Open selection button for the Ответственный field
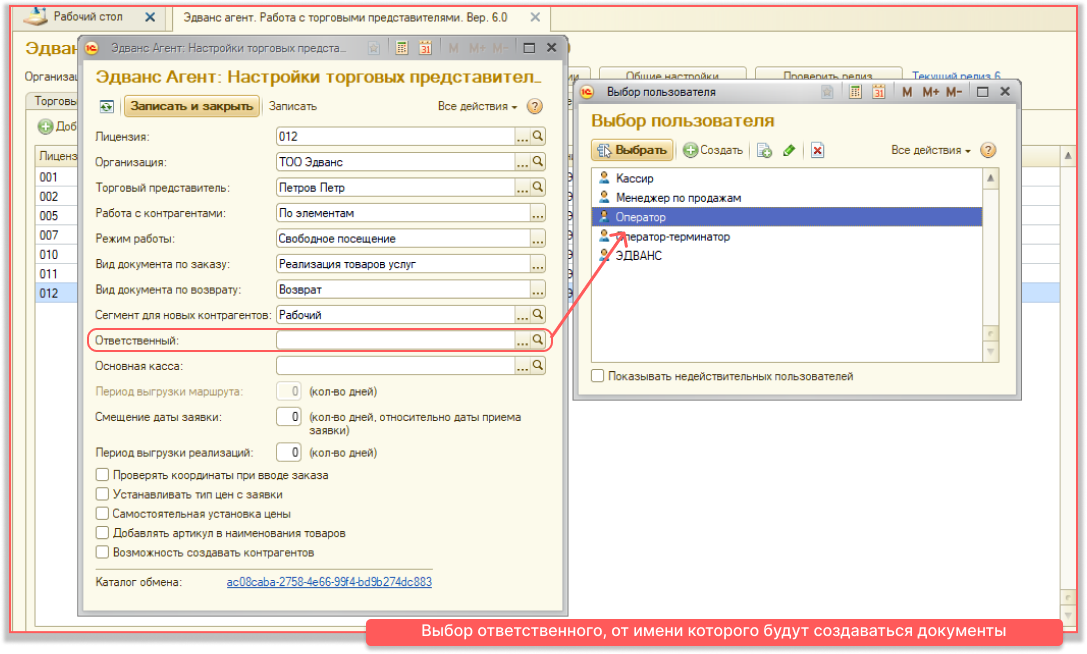Image resolution: width=1087 pixels, height=654 pixels. click(x=523, y=341)
